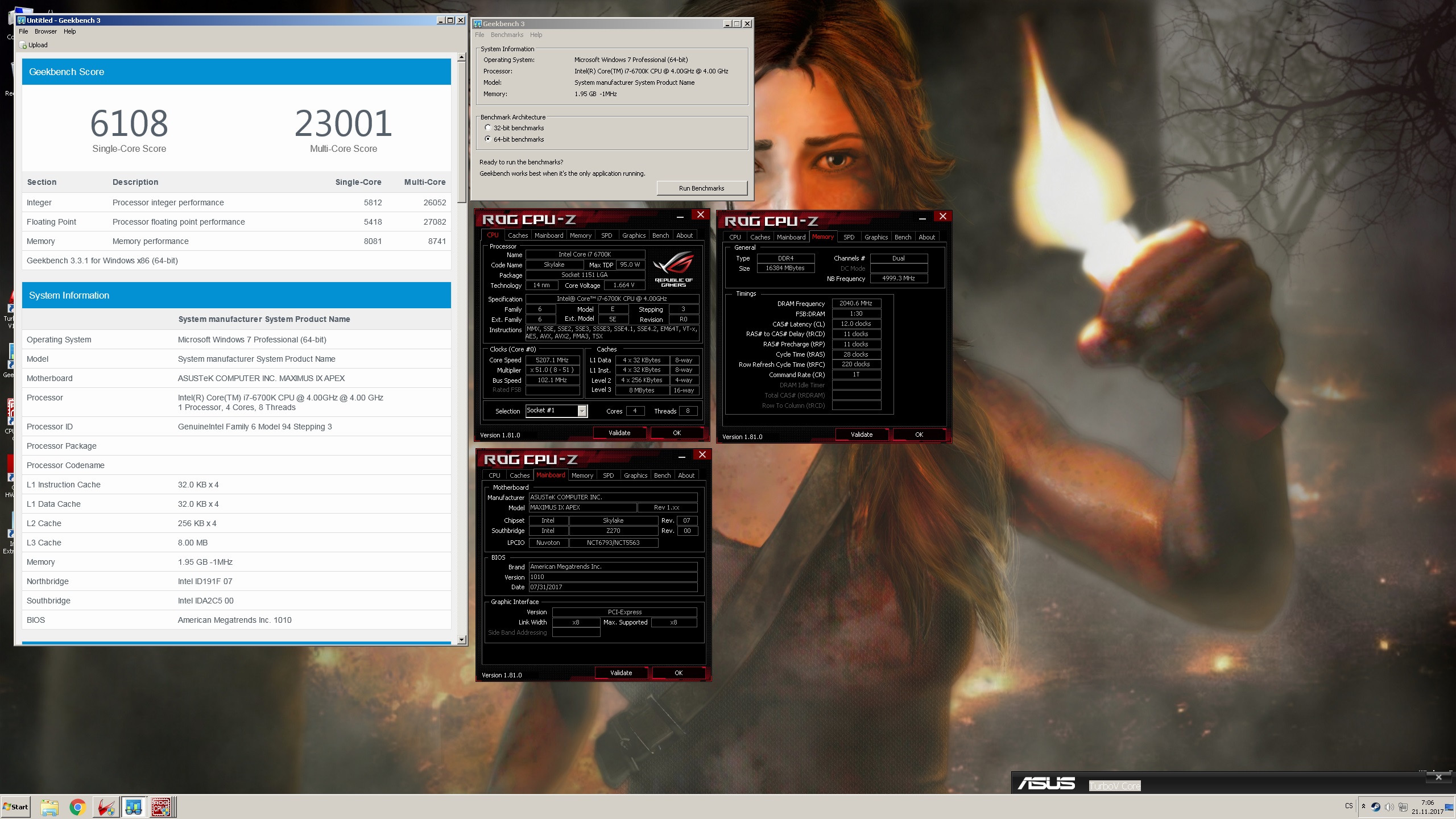Open Graphics tab in CPU-Z Memory window
This screenshot has width=1456, height=819.
(x=876, y=237)
